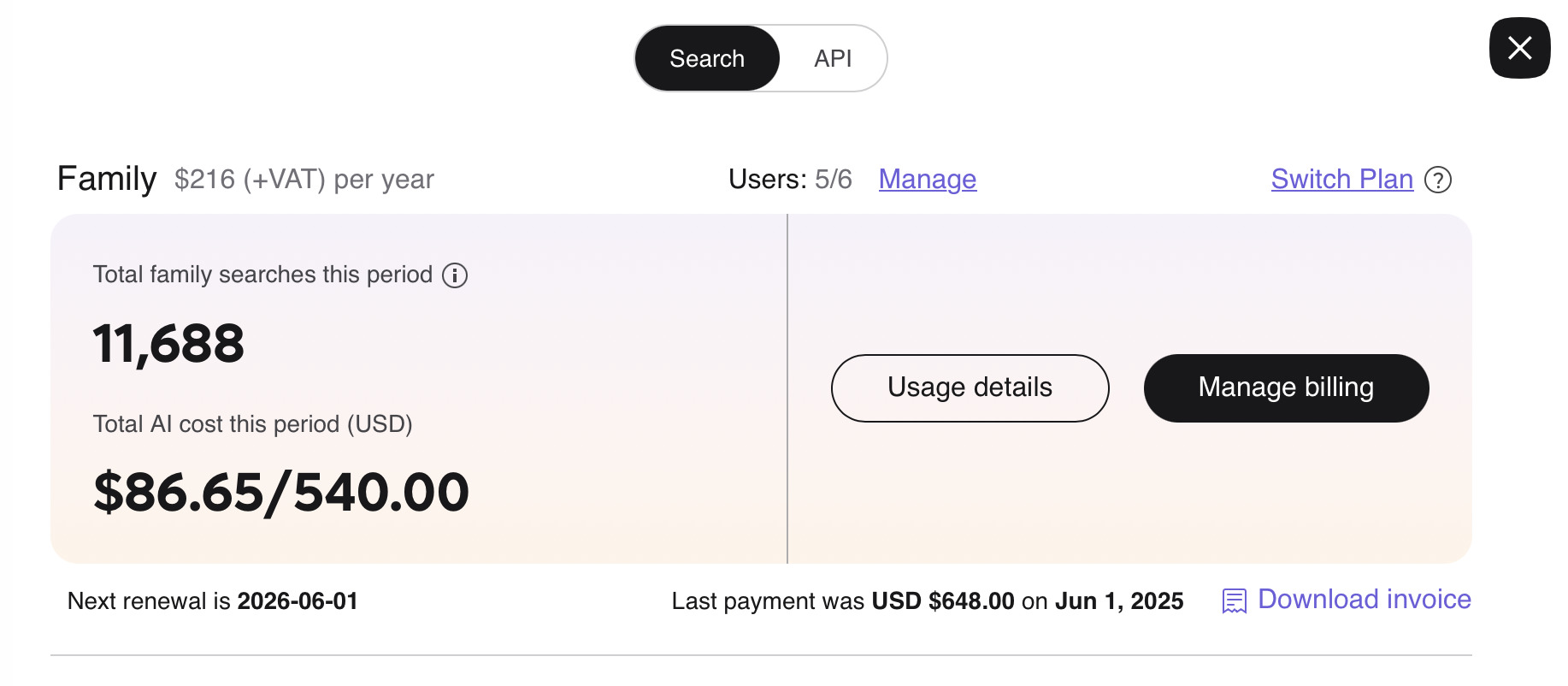Open Usage details
This screenshot has width=1568, height=686.
[970, 387]
